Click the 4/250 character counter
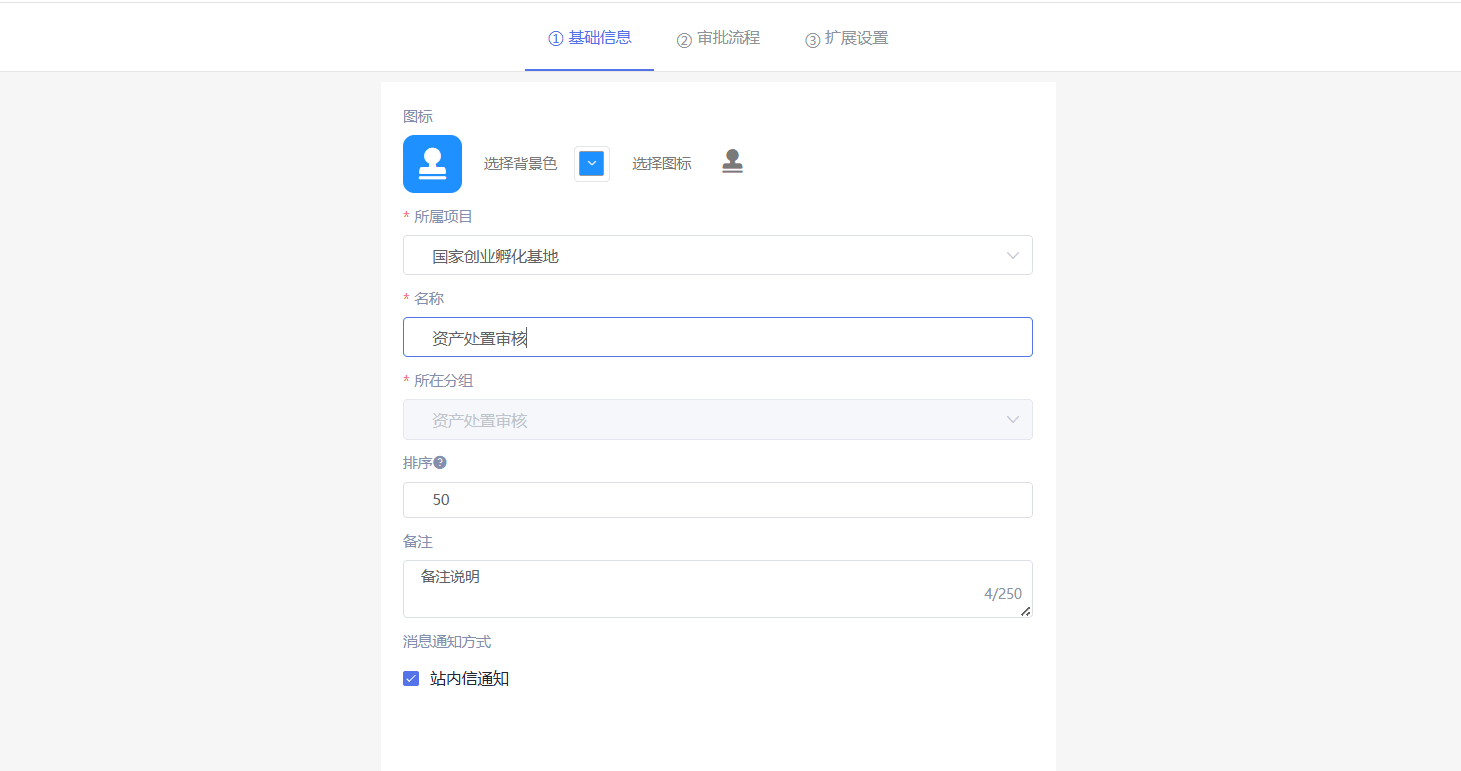1461x771 pixels. (x=1002, y=594)
